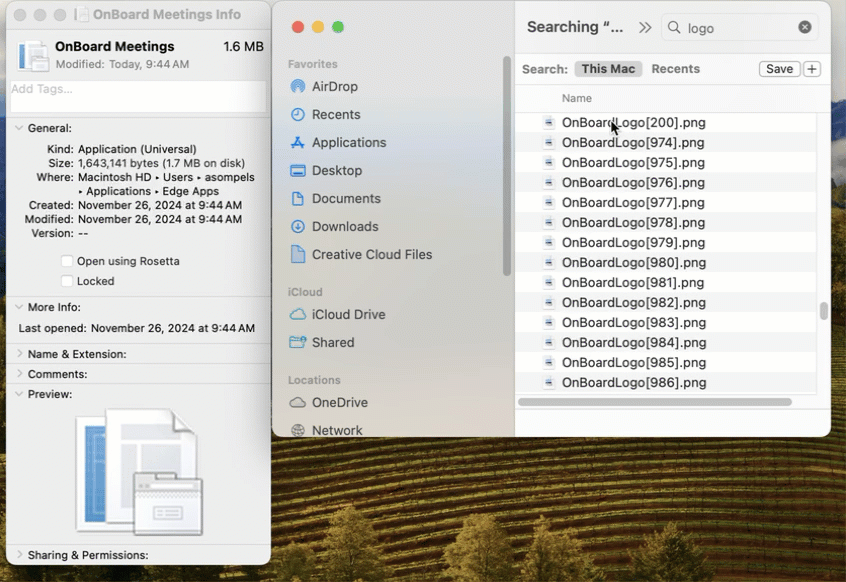Image resolution: width=846 pixels, height=582 pixels.
Task: Open AirDrop from the sidebar icon
Action: [297, 87]
